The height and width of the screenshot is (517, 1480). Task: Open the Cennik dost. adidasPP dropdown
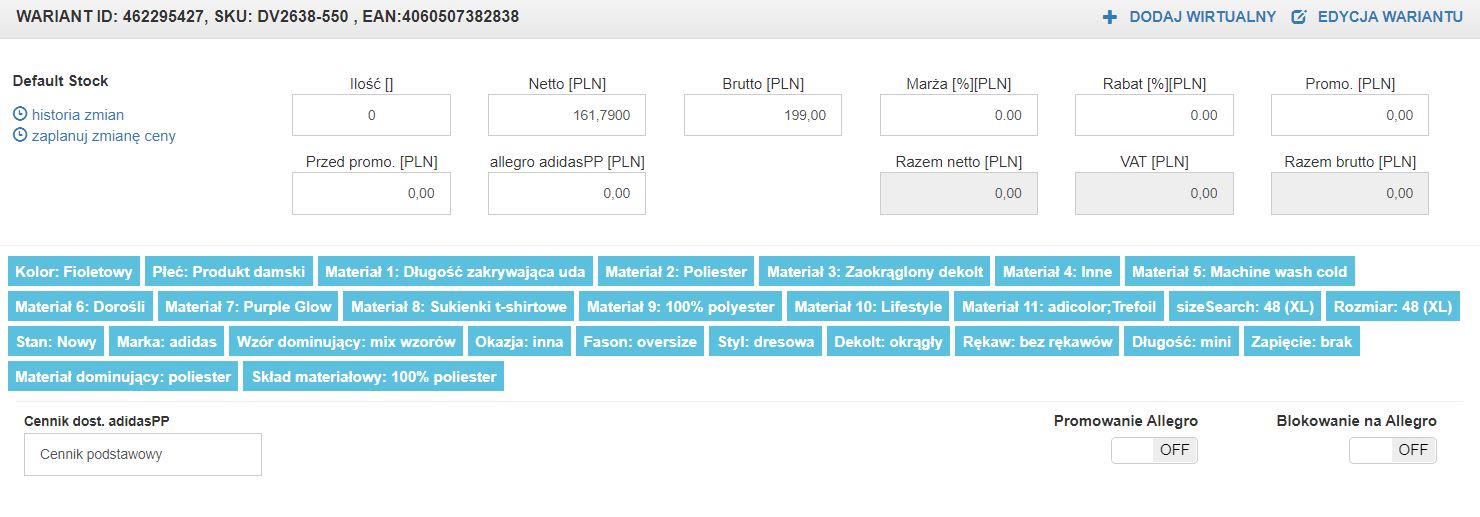click(143, 454)
